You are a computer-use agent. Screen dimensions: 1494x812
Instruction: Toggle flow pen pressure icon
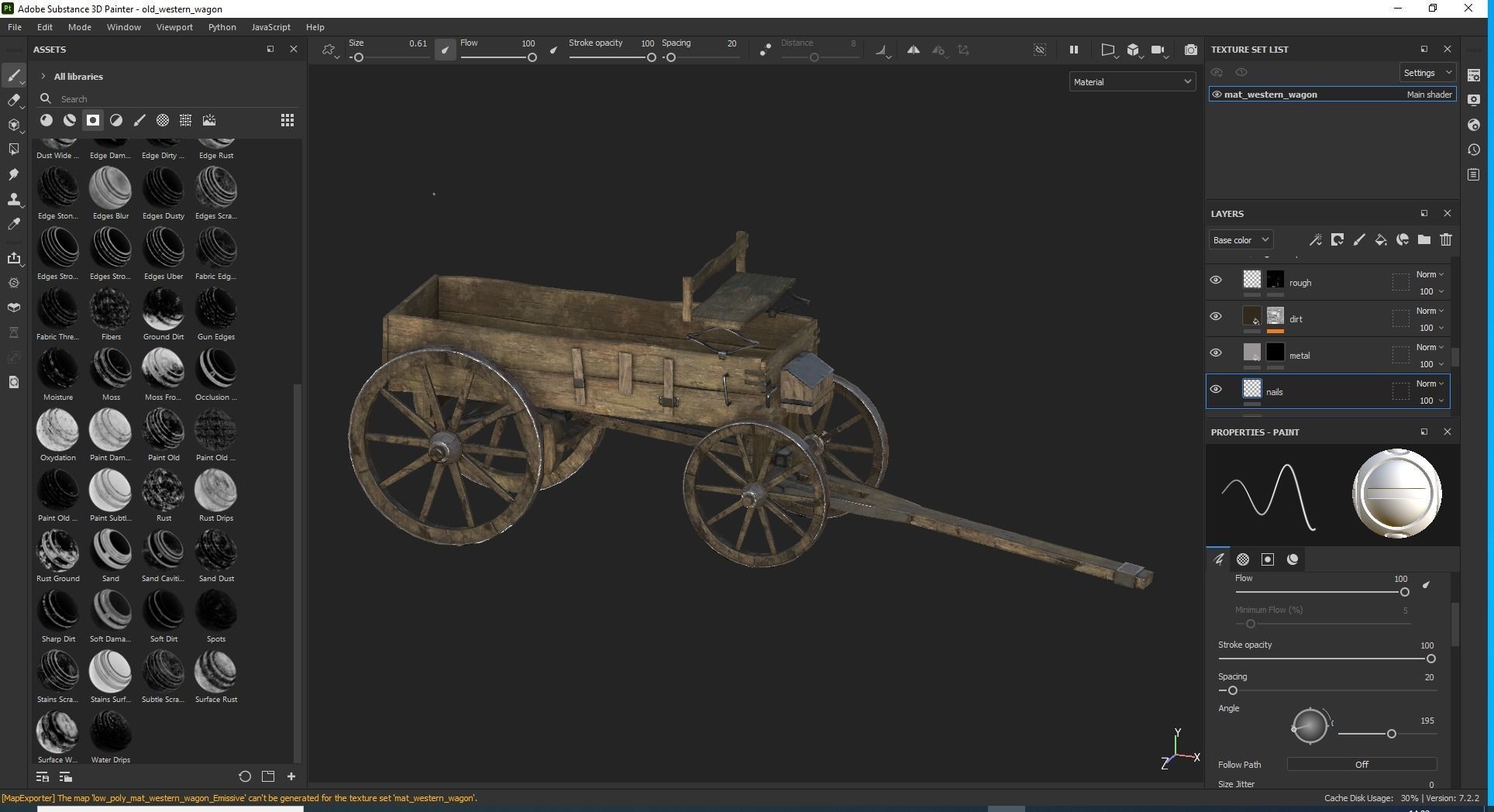(553, 50)
